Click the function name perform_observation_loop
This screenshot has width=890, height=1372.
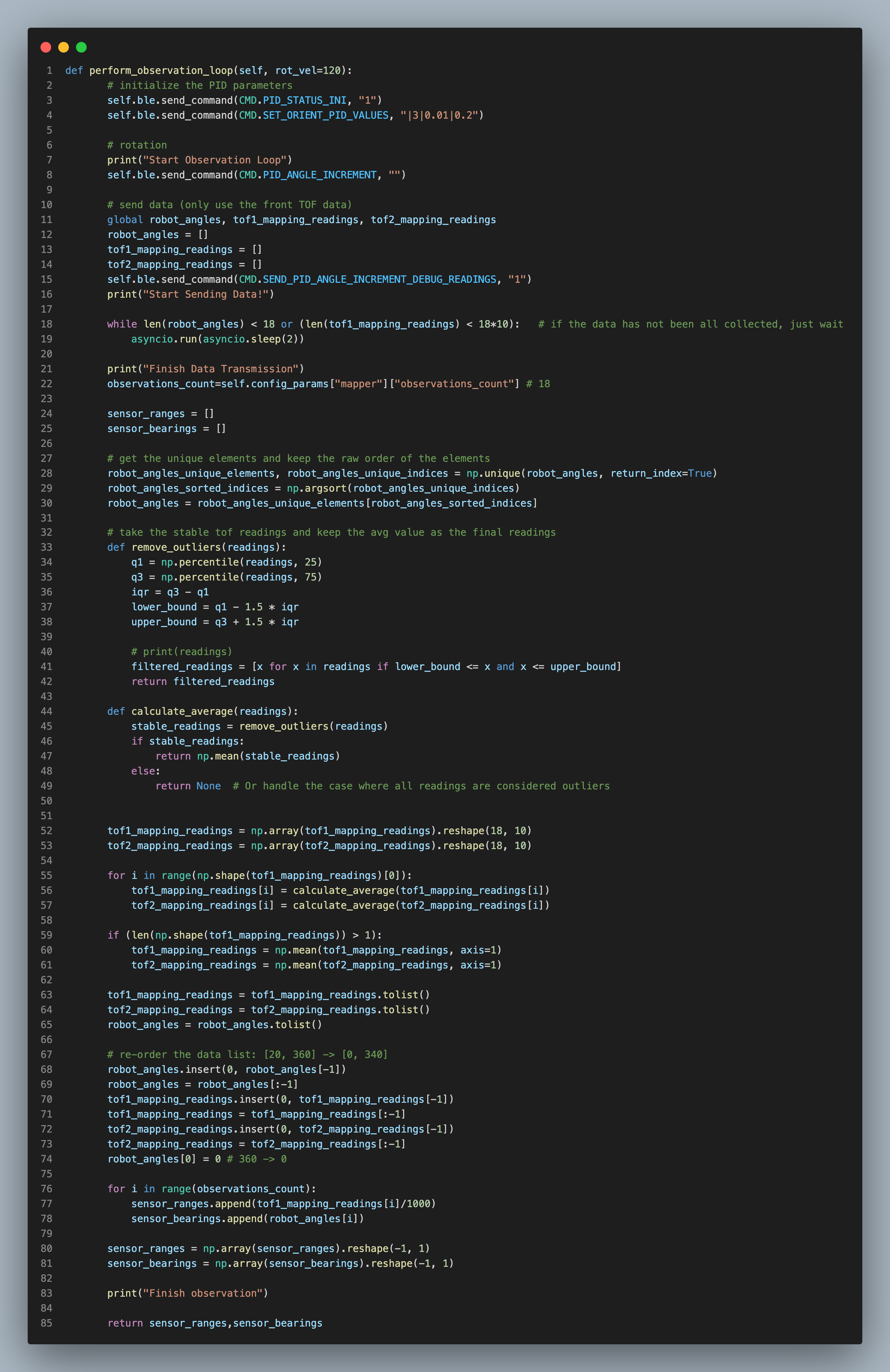coord(161,70)
